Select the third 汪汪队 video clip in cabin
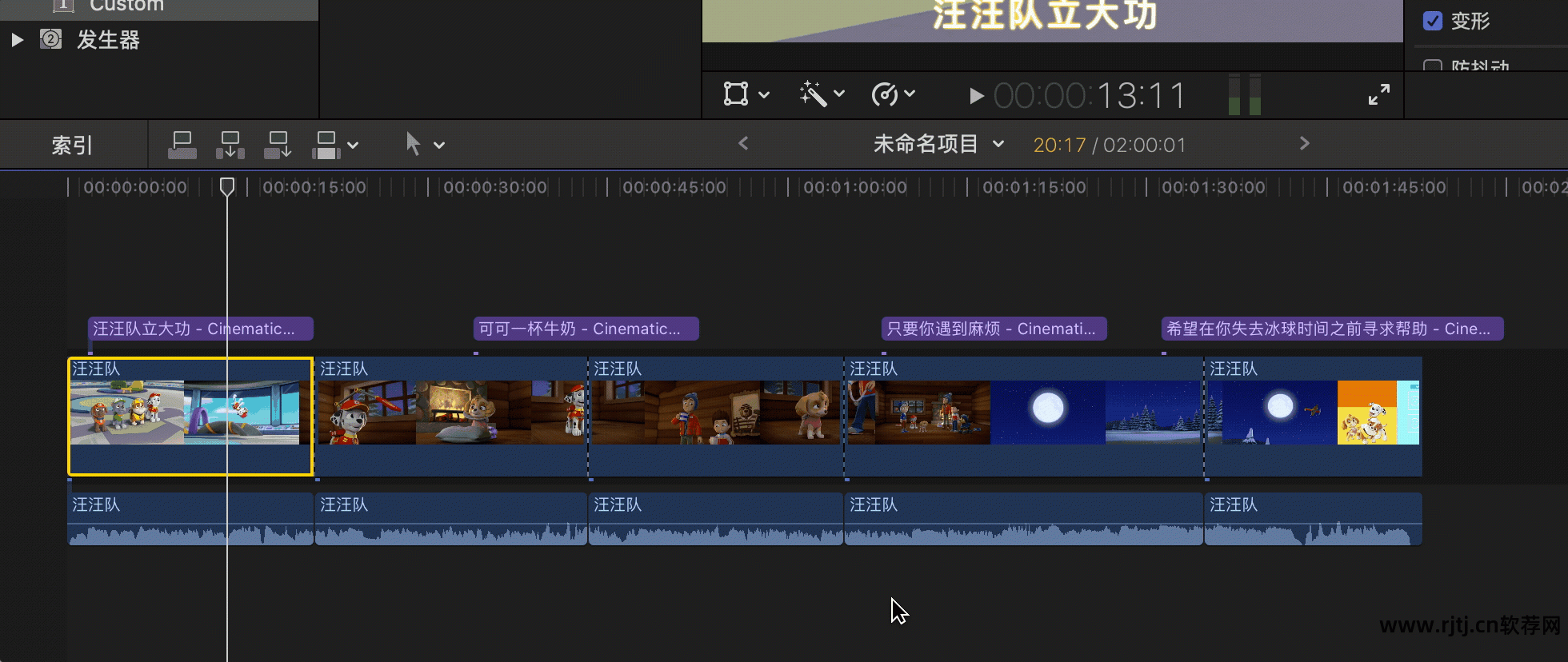This screenshot has height=662, width=1568. (716, 417)
